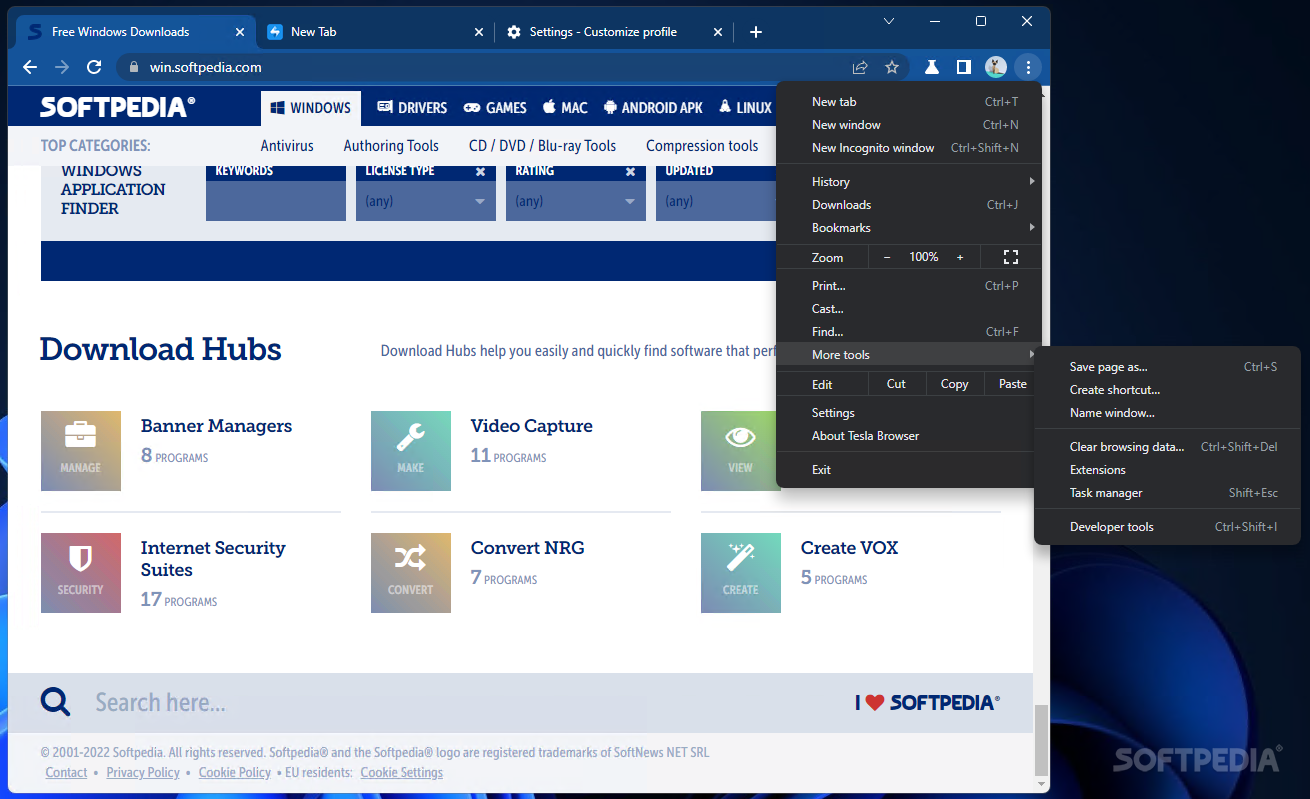
Task: Expand the More tools submenu
Action: click(x=909, y=355)
